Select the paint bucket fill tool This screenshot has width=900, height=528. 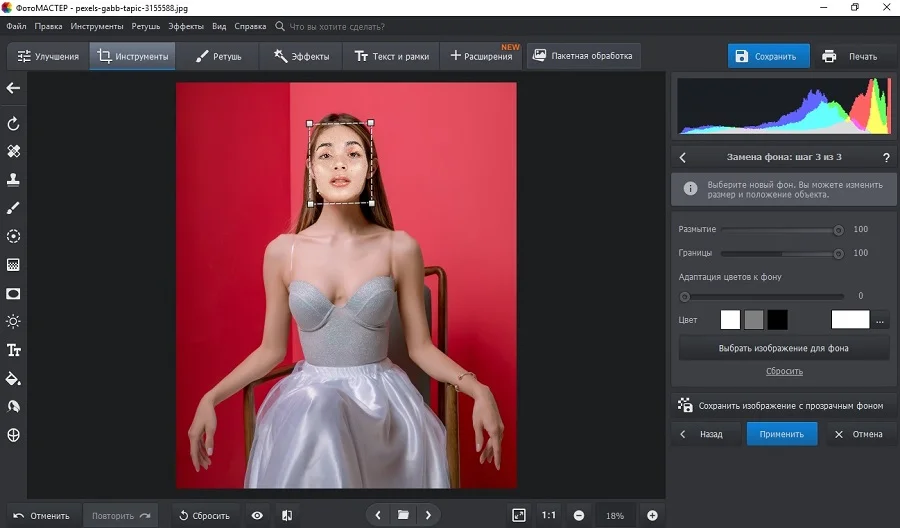(13, 379)
